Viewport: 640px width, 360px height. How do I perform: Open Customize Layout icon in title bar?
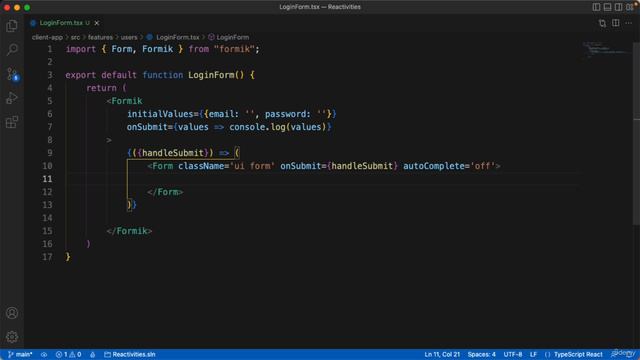630,7
